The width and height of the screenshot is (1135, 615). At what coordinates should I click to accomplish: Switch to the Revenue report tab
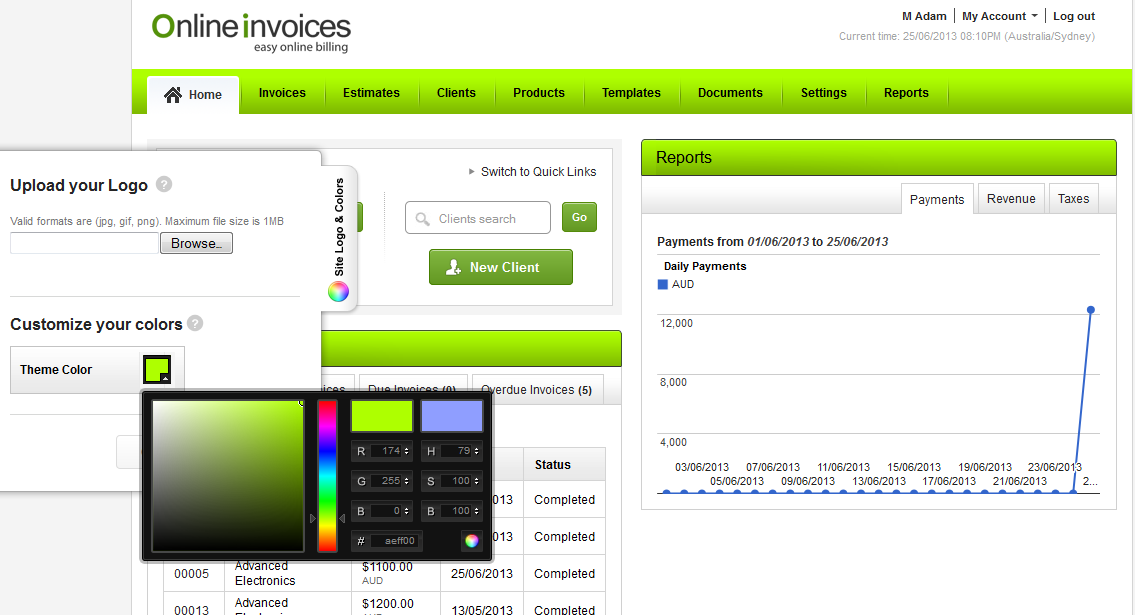click(x=1011, y=199)
